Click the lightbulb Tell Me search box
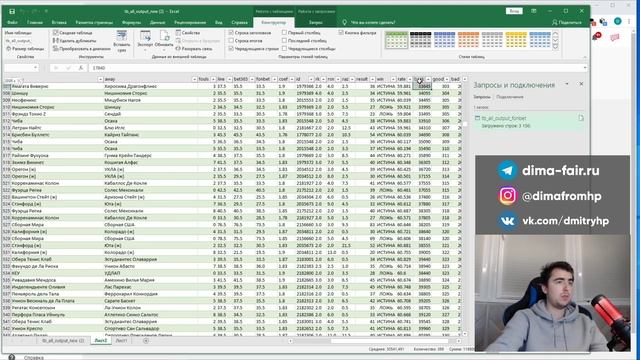The height and width of the screenshot is (360, 640). (369, 22)
